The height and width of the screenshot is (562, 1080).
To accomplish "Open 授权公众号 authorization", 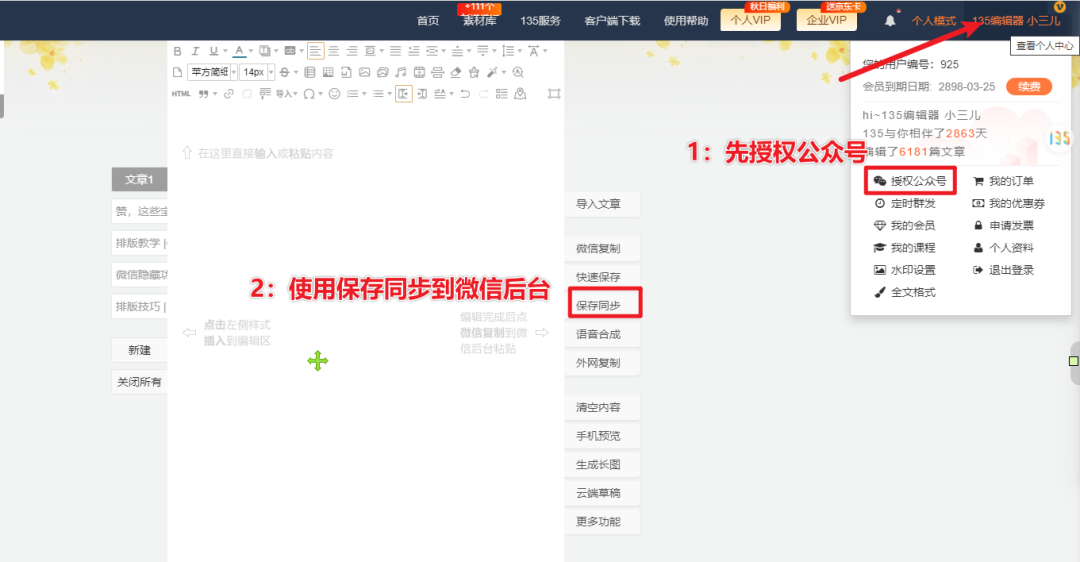I will pyautogui.click(x=910, y=181).
